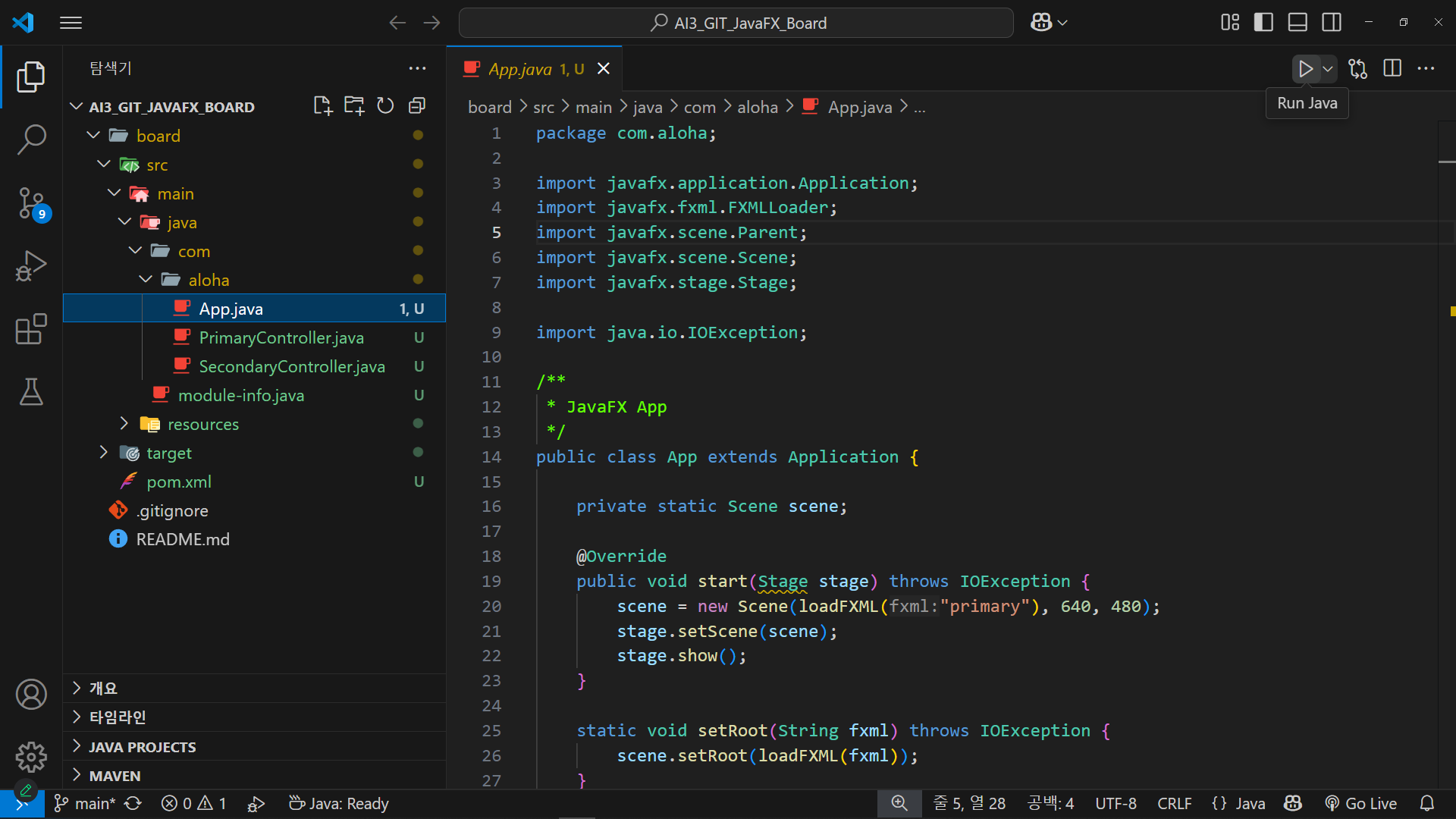
Task: Open .gitignore file
Action: [x=172, y=510]
